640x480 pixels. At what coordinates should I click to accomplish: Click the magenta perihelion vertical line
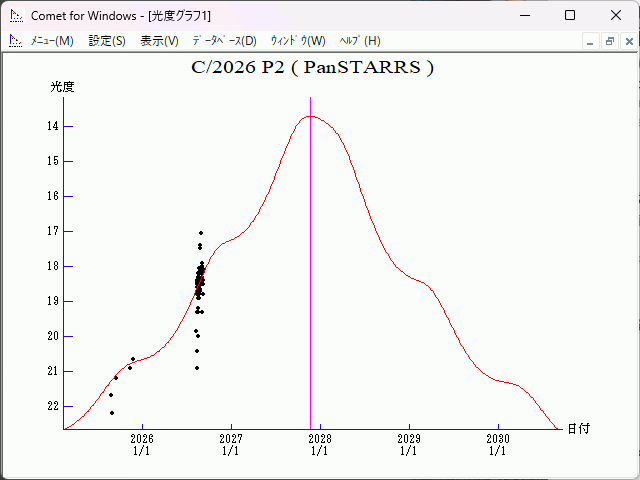(x=311, y=263)
